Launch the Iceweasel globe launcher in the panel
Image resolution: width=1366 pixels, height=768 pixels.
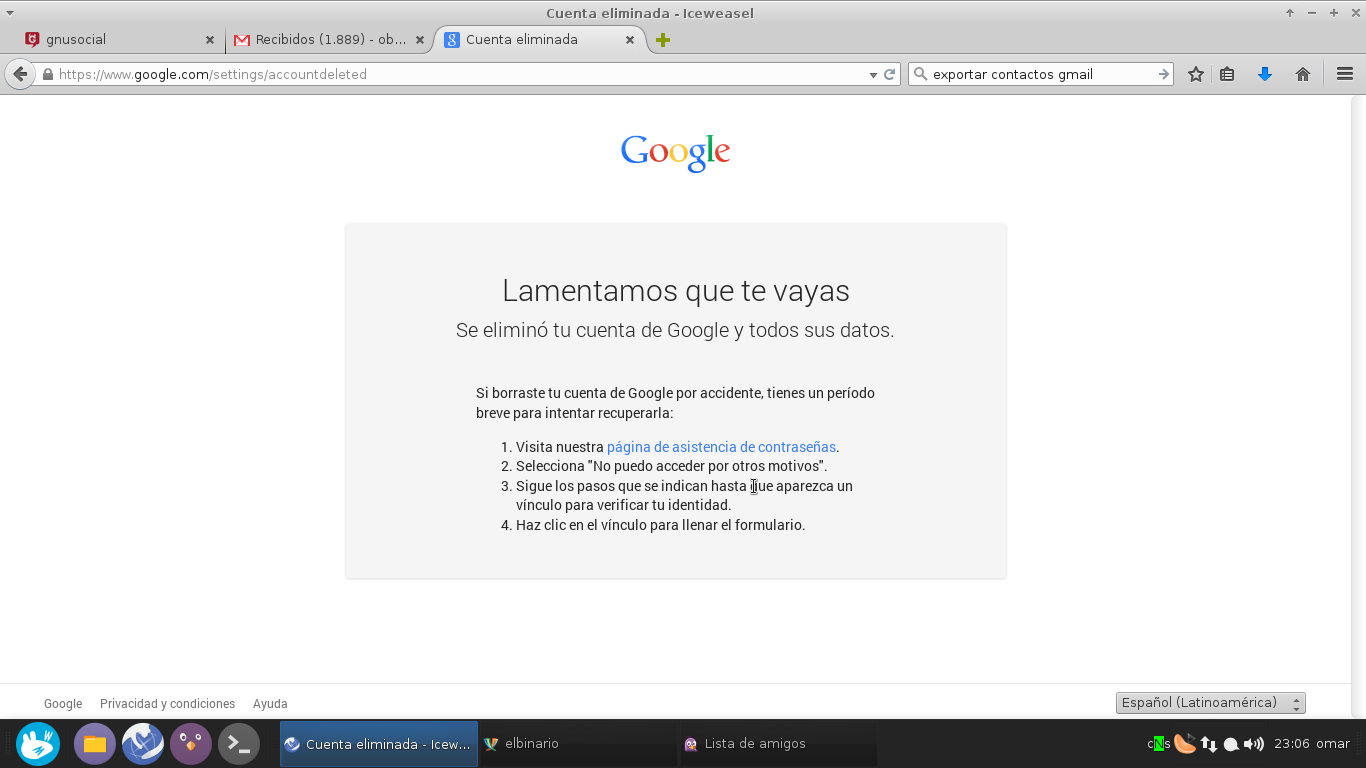pos(143,744)
